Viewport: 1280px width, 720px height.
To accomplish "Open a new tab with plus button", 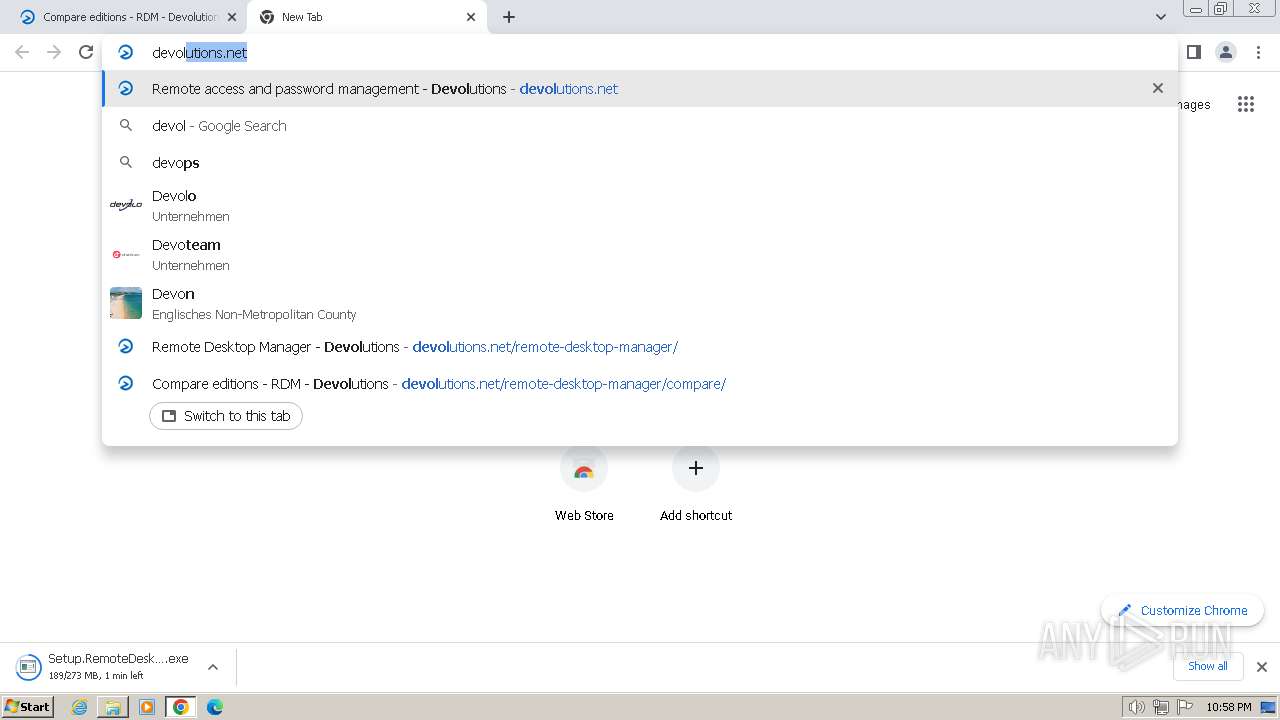I will click(509, 17).
